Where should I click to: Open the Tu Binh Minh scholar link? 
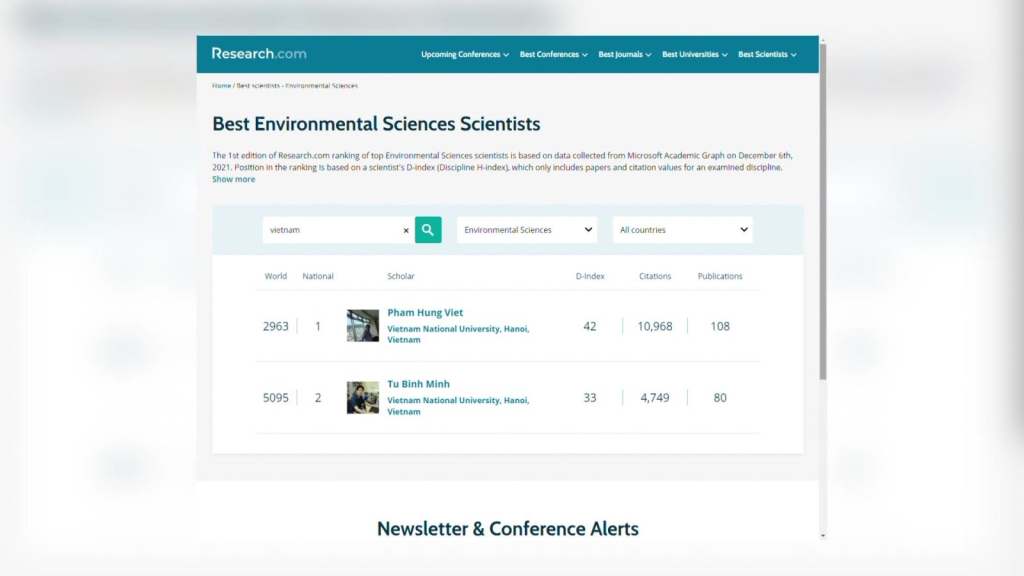tap(418, 385)
